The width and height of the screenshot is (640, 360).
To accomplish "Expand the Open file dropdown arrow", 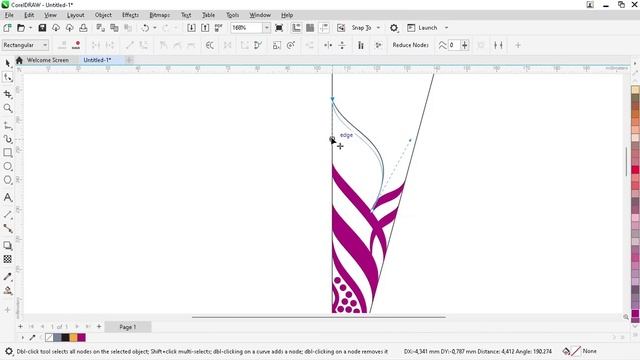I will [31, 28].
